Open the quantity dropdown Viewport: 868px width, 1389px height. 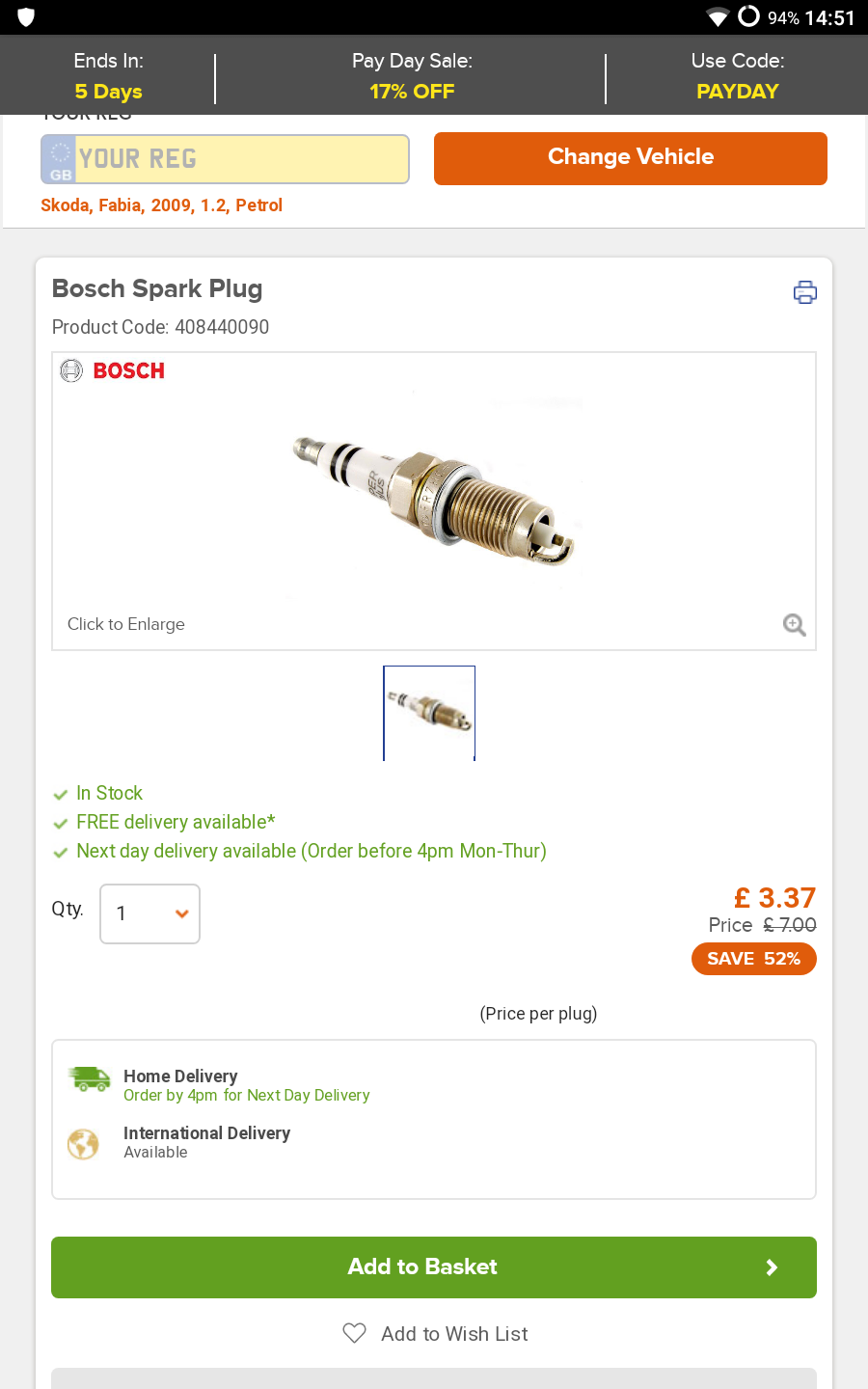149,913
